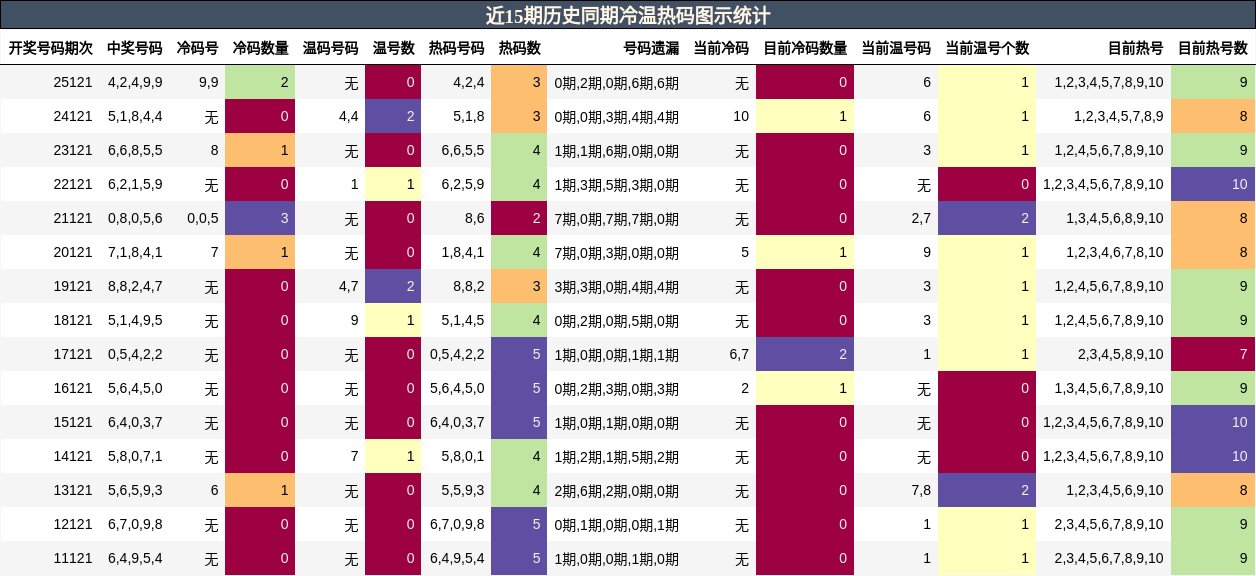Select period cell 14121
The image size is (1256, 576).
73,456
